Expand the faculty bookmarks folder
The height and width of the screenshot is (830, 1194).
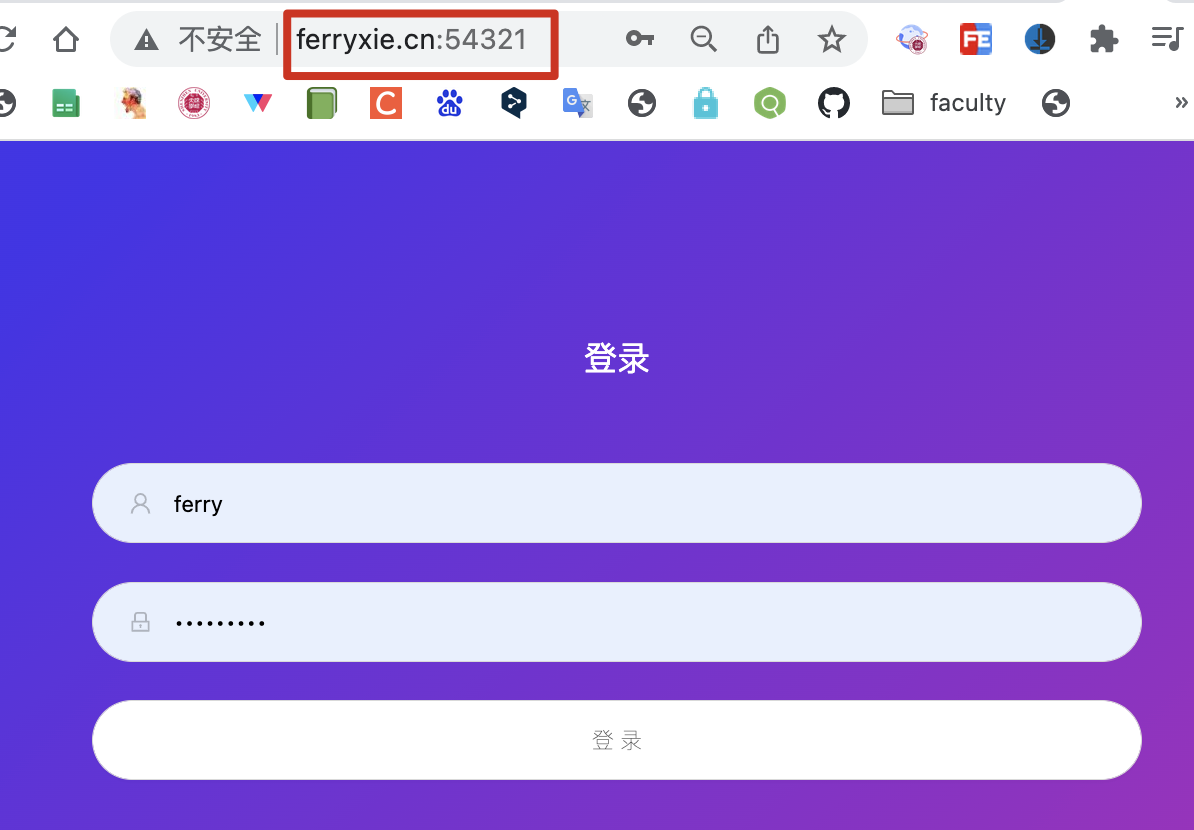tap(944, 103)
